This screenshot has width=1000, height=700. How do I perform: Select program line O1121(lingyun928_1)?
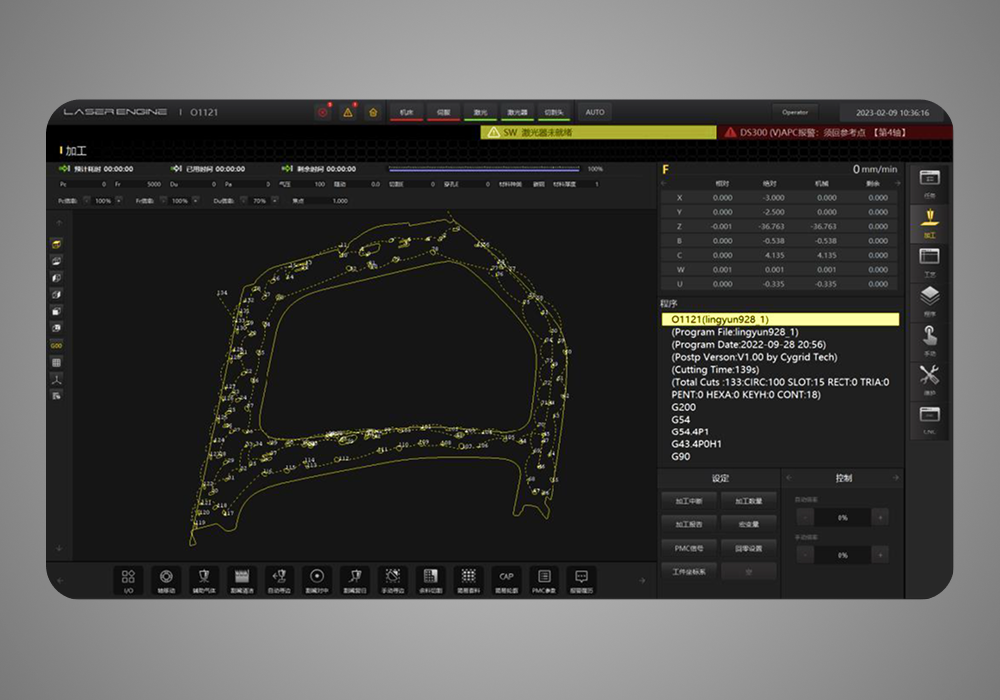coord(780,319)
